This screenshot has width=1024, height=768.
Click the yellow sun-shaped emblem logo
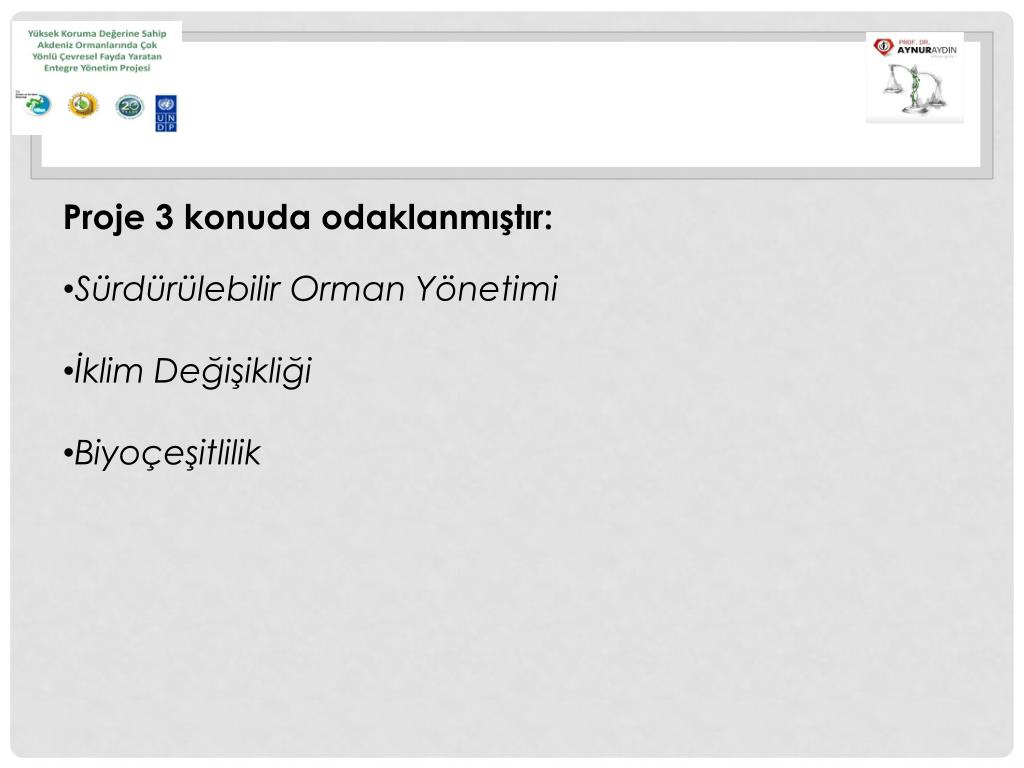[x=81, y=105]
